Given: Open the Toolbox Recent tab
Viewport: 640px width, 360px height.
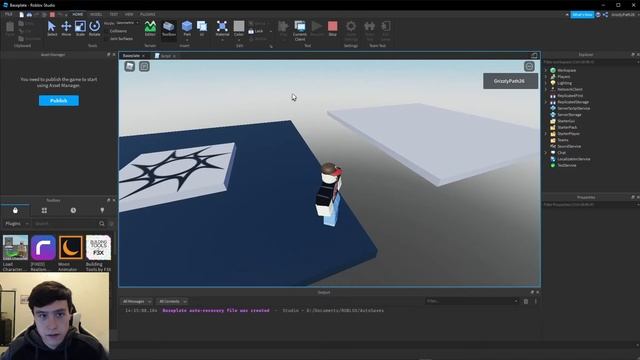Looking at the screenshot, I should point(73,210).
